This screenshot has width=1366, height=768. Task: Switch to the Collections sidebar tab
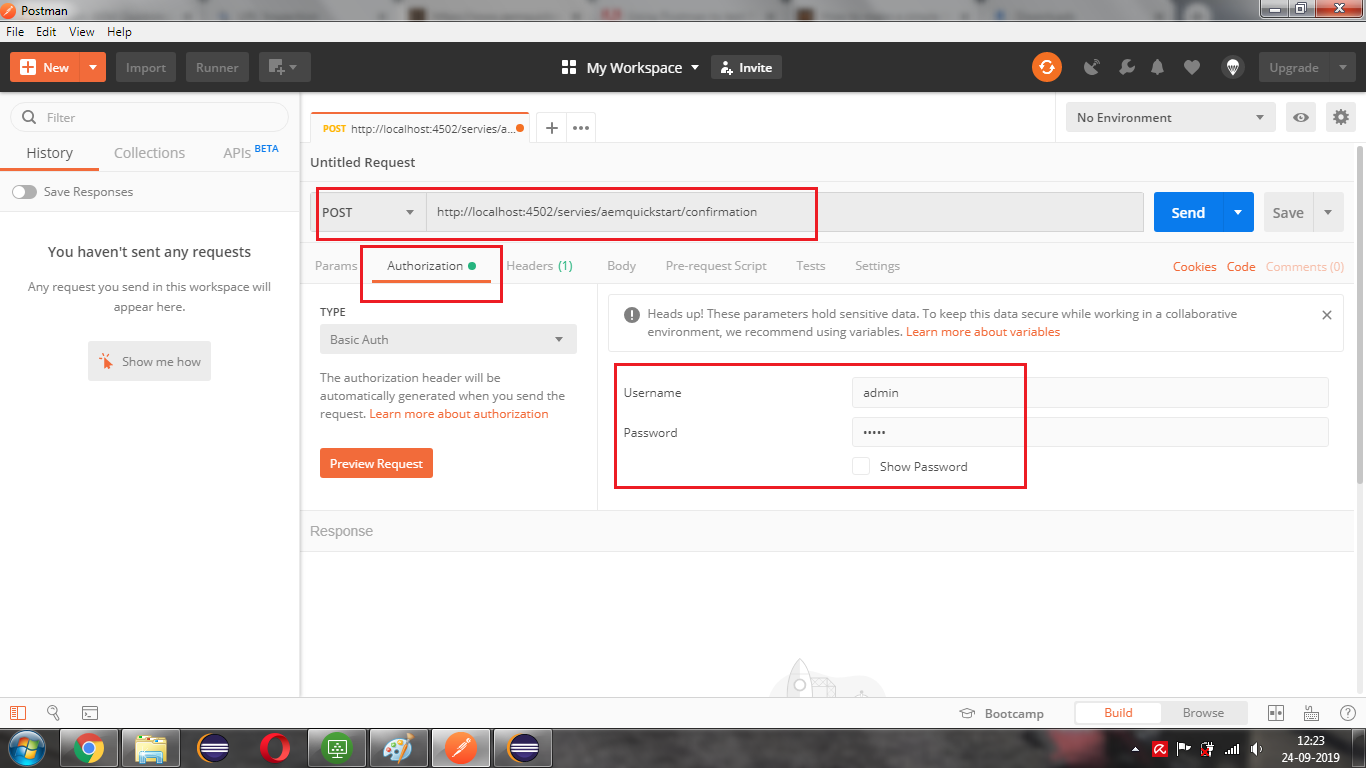tap(149, 153)
